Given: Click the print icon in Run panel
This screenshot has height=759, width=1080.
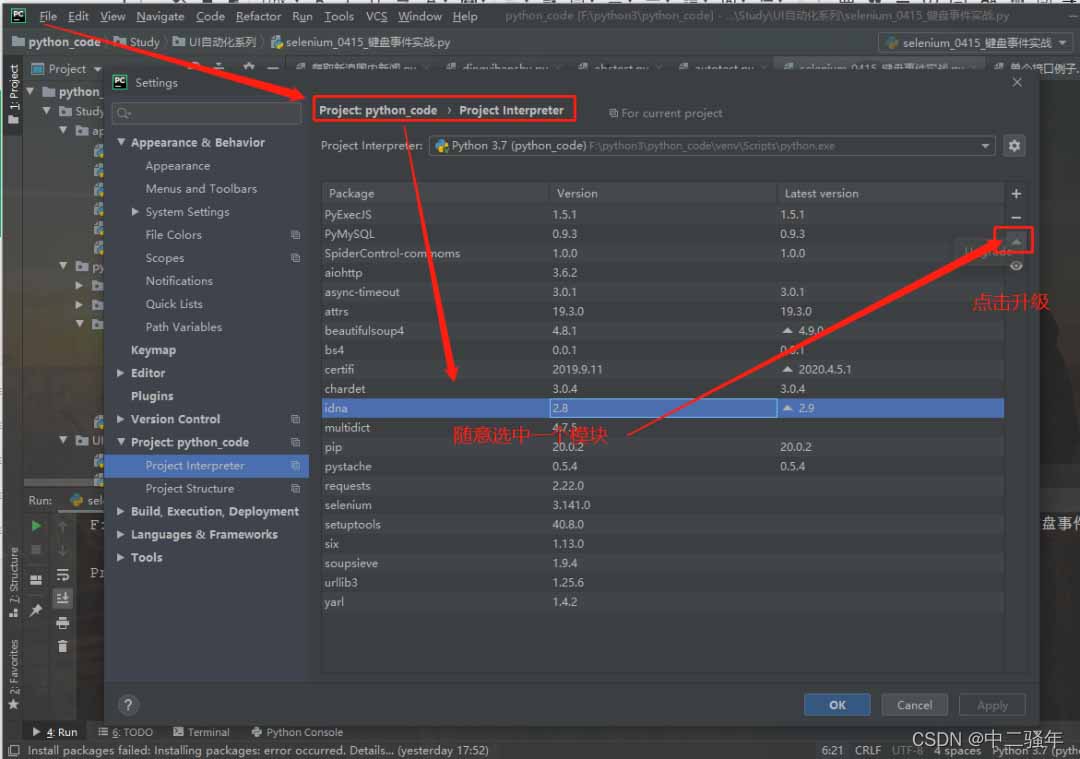Looking at the screenshot, I should [63, 623].
